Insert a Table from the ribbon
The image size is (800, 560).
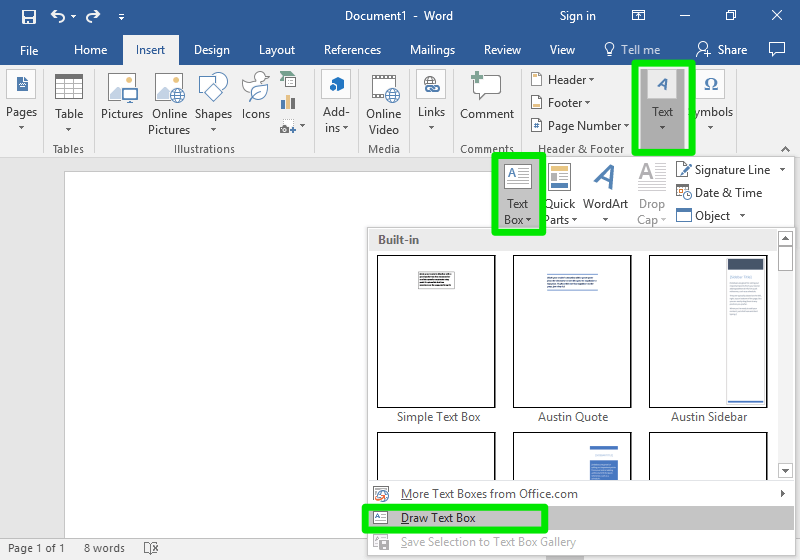[69, 101]
